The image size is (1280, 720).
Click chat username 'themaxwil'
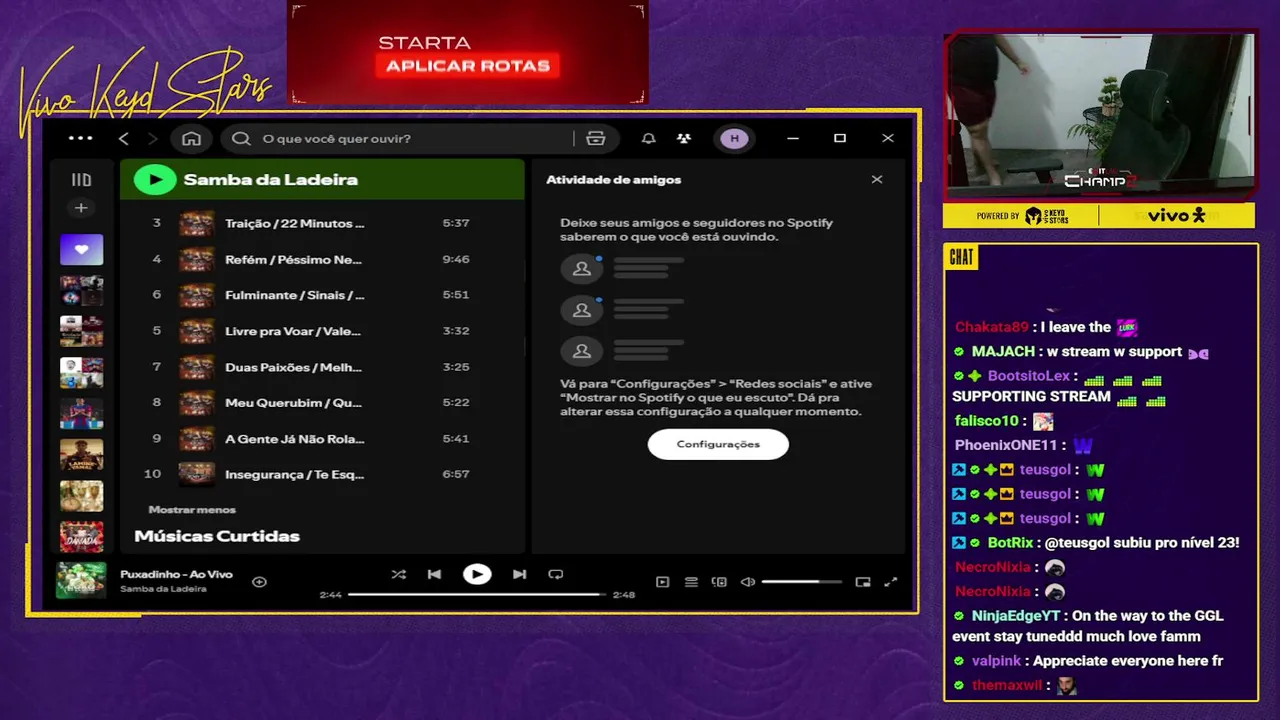[1007, 686]
